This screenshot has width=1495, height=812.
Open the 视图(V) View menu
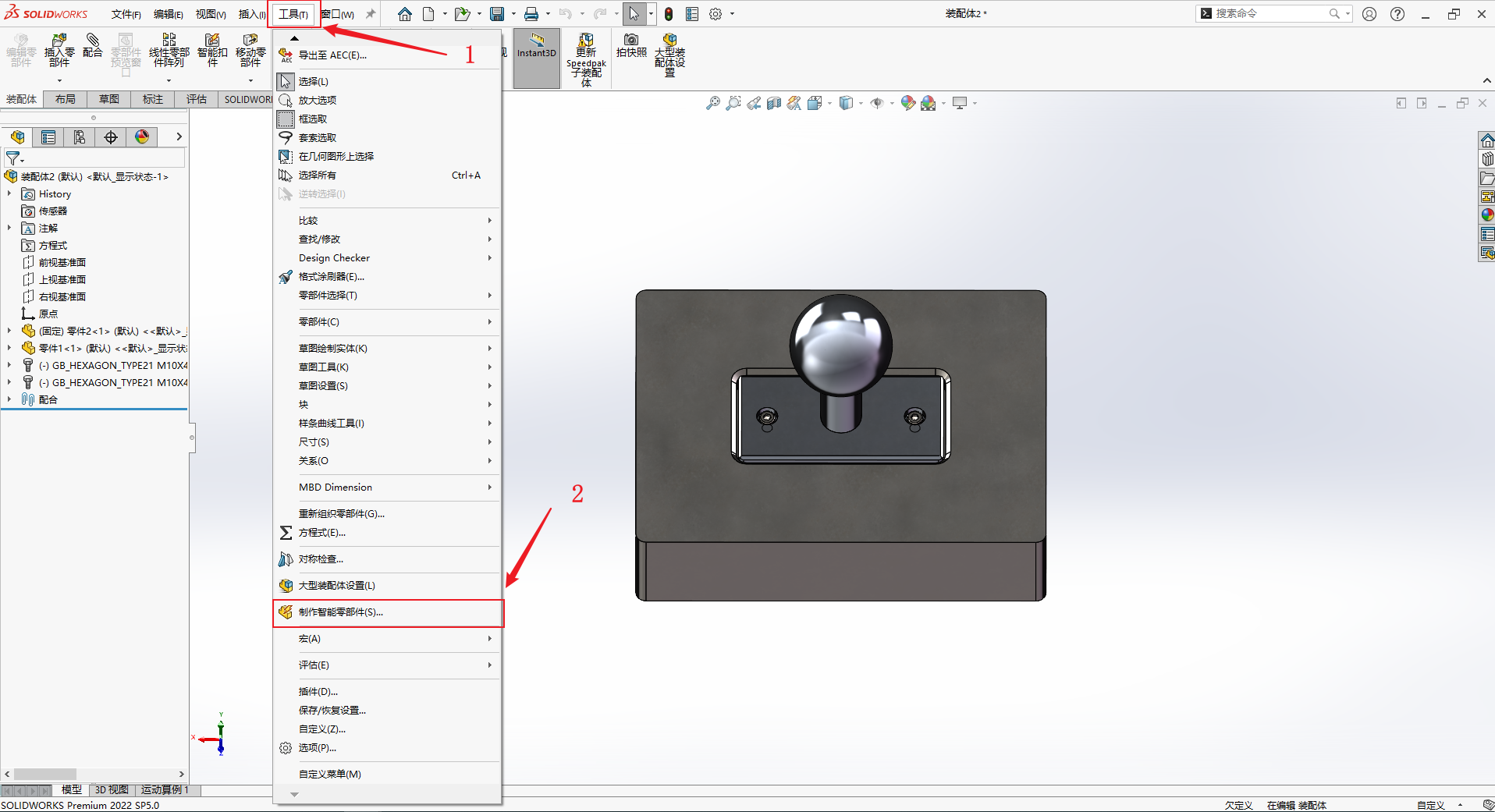pyautogui.click(x=211, y=14)
